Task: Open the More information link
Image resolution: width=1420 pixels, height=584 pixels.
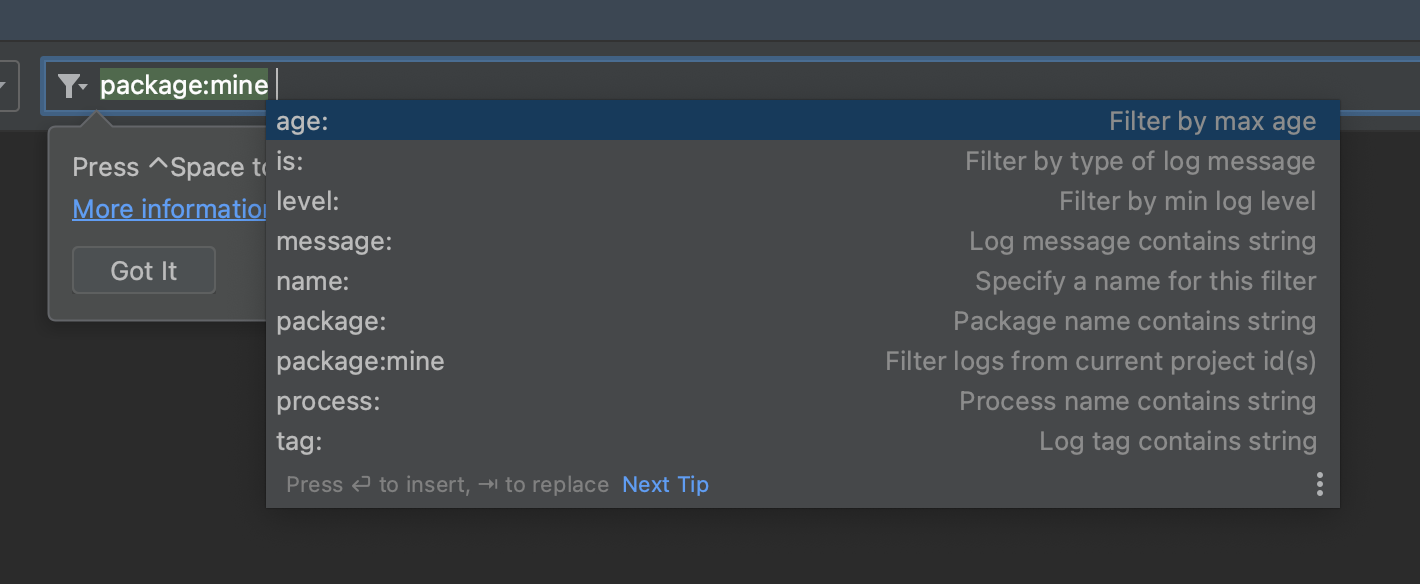Action: [166, 208]
